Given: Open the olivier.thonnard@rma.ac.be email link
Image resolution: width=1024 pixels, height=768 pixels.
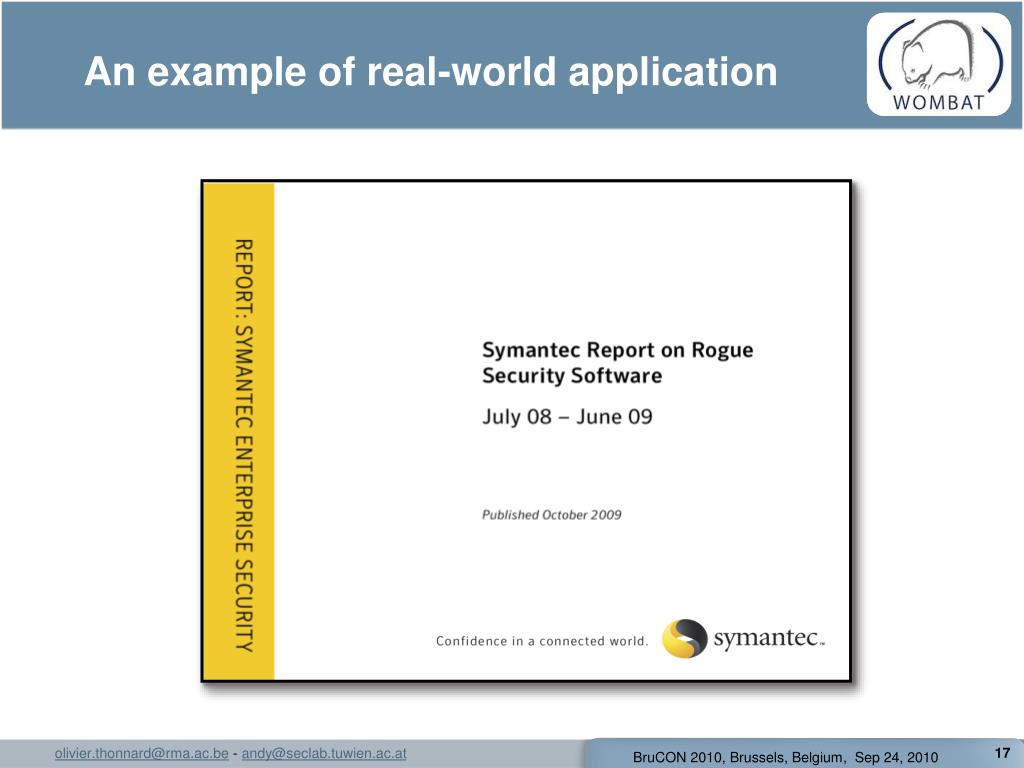Looking at the screenshot, I should 142,753.
